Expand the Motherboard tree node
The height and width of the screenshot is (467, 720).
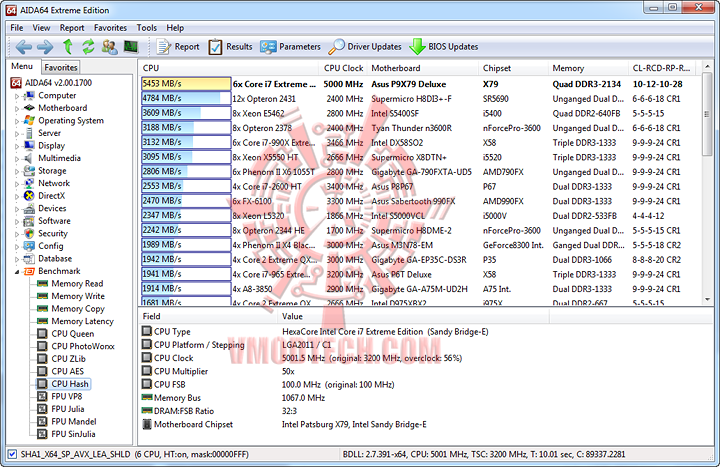click(x=17, y=108)
